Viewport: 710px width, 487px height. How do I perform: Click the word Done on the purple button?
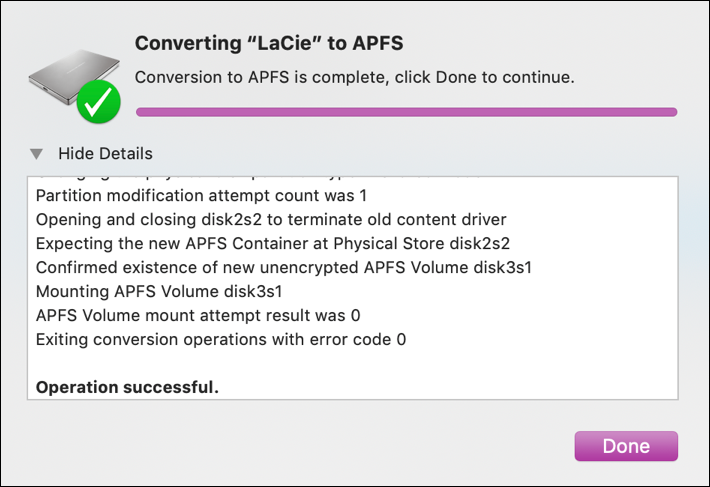click(626, 446)
